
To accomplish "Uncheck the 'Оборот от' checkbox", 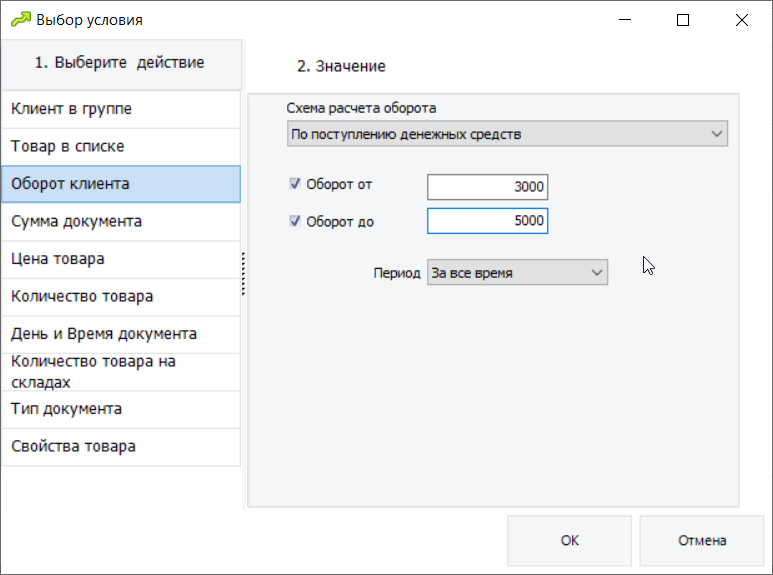I will coord(295,183).
